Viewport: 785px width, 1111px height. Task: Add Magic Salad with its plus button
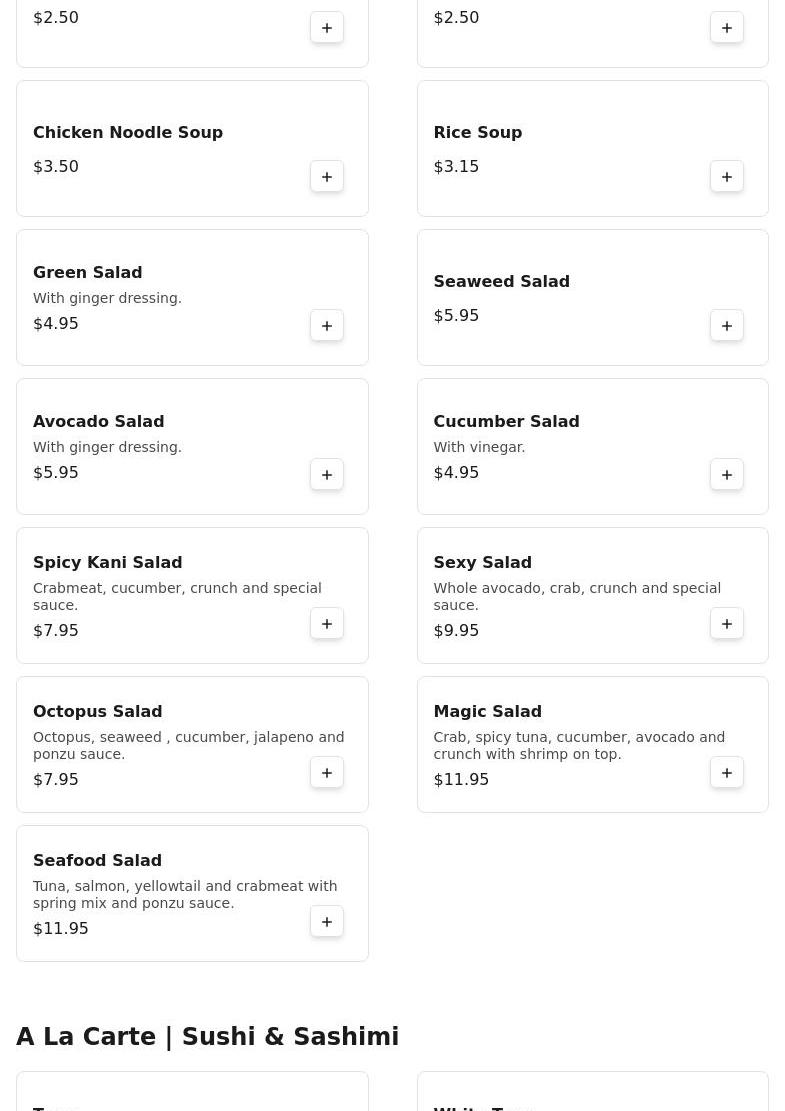tap(727, 773)
